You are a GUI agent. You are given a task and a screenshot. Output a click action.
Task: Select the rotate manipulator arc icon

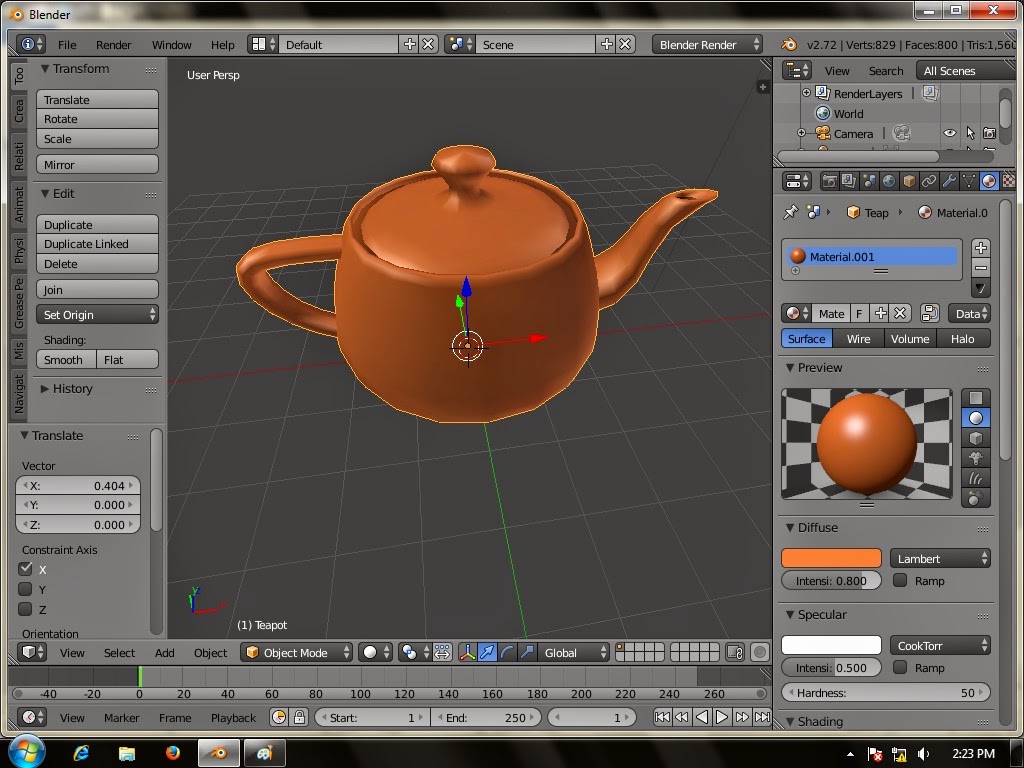point(507,652)
